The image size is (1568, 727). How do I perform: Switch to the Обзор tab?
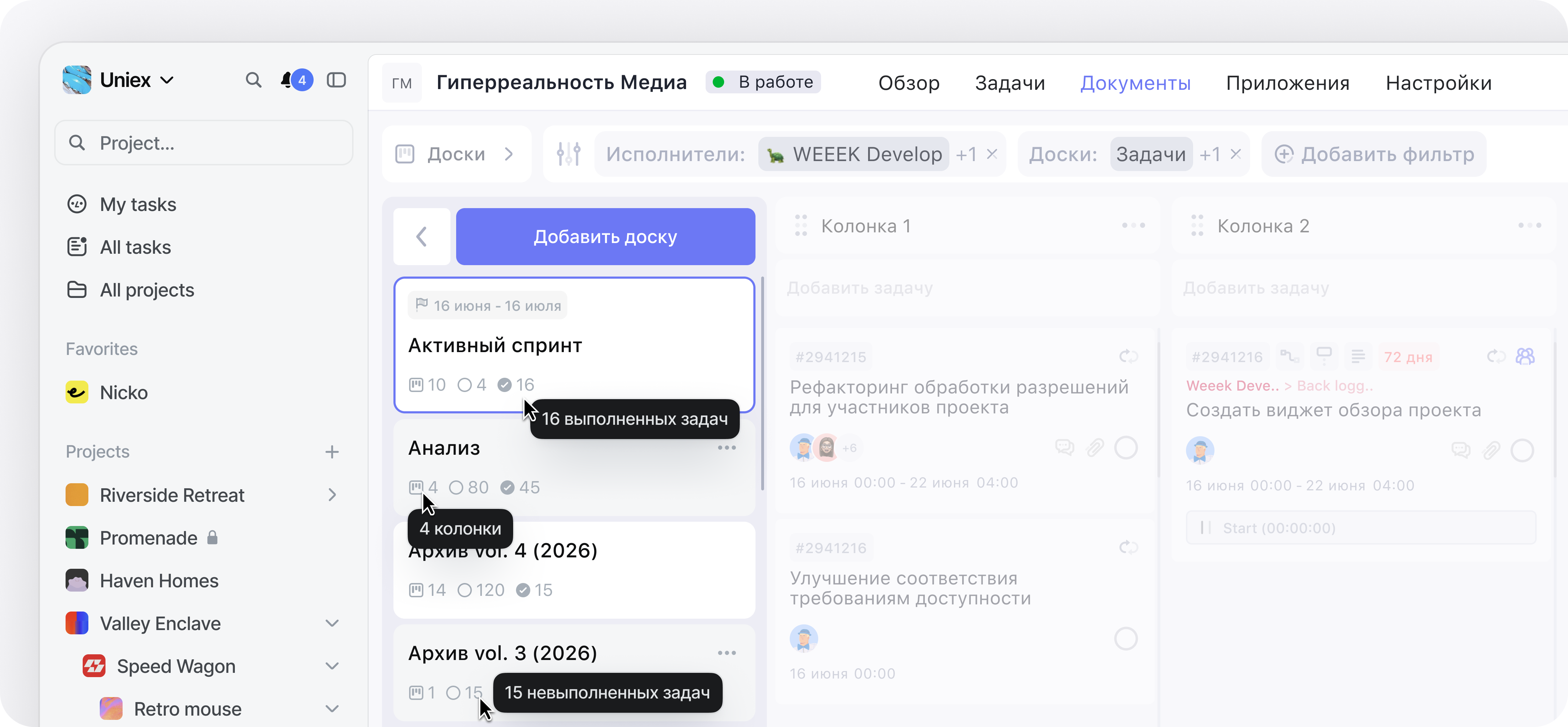(x=909, y=83)
